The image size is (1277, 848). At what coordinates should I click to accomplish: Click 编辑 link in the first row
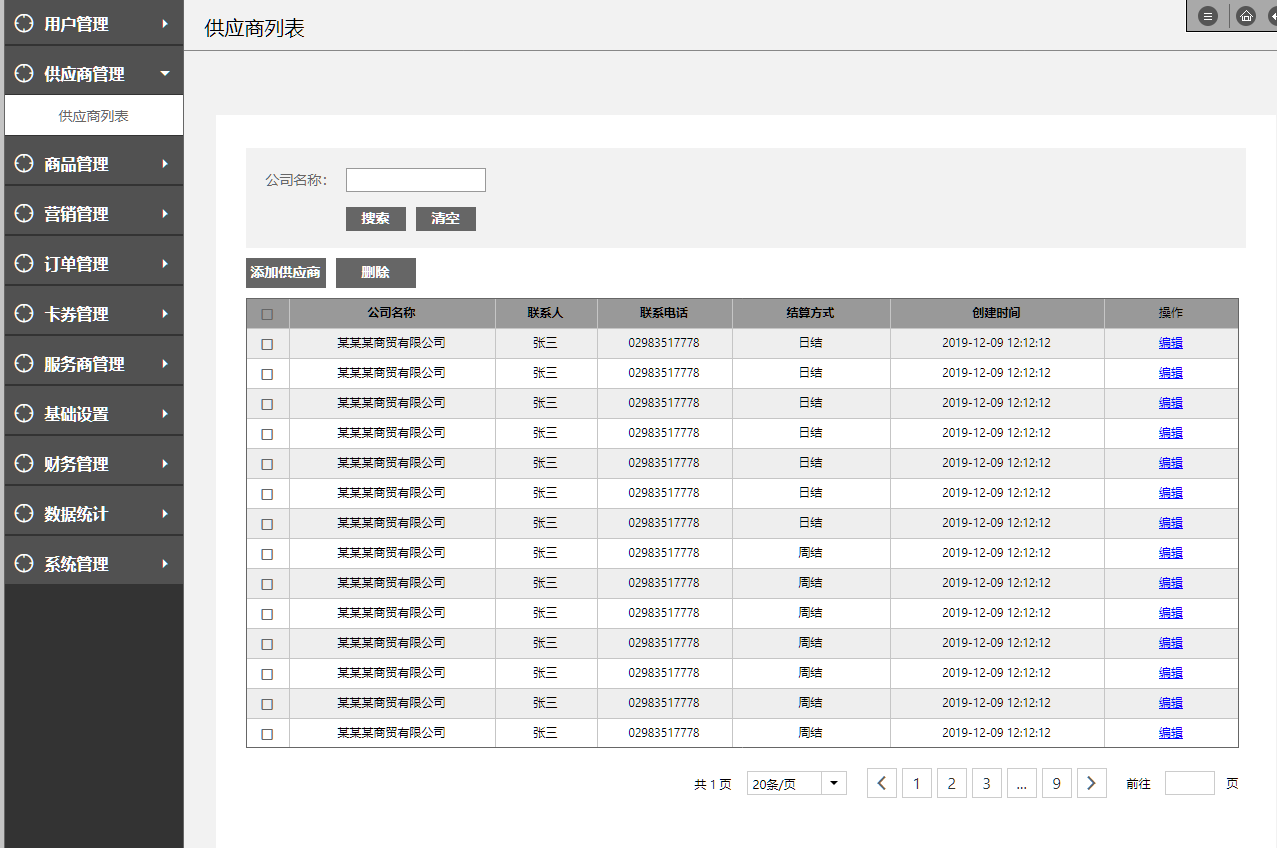pyautogui.click(x=1170, y=343)
